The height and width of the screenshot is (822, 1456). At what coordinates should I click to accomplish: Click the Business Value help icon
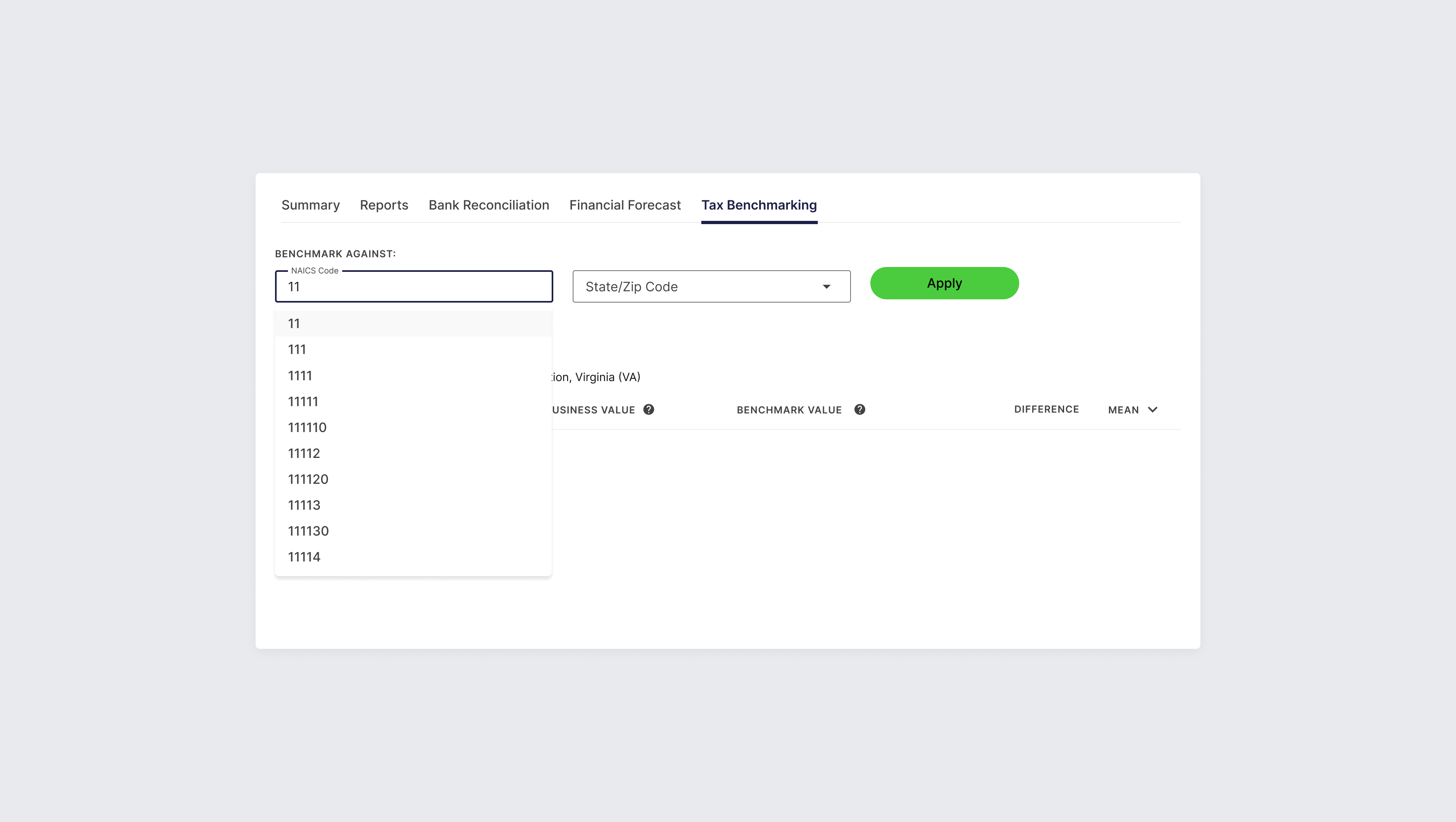coord(648,409)
